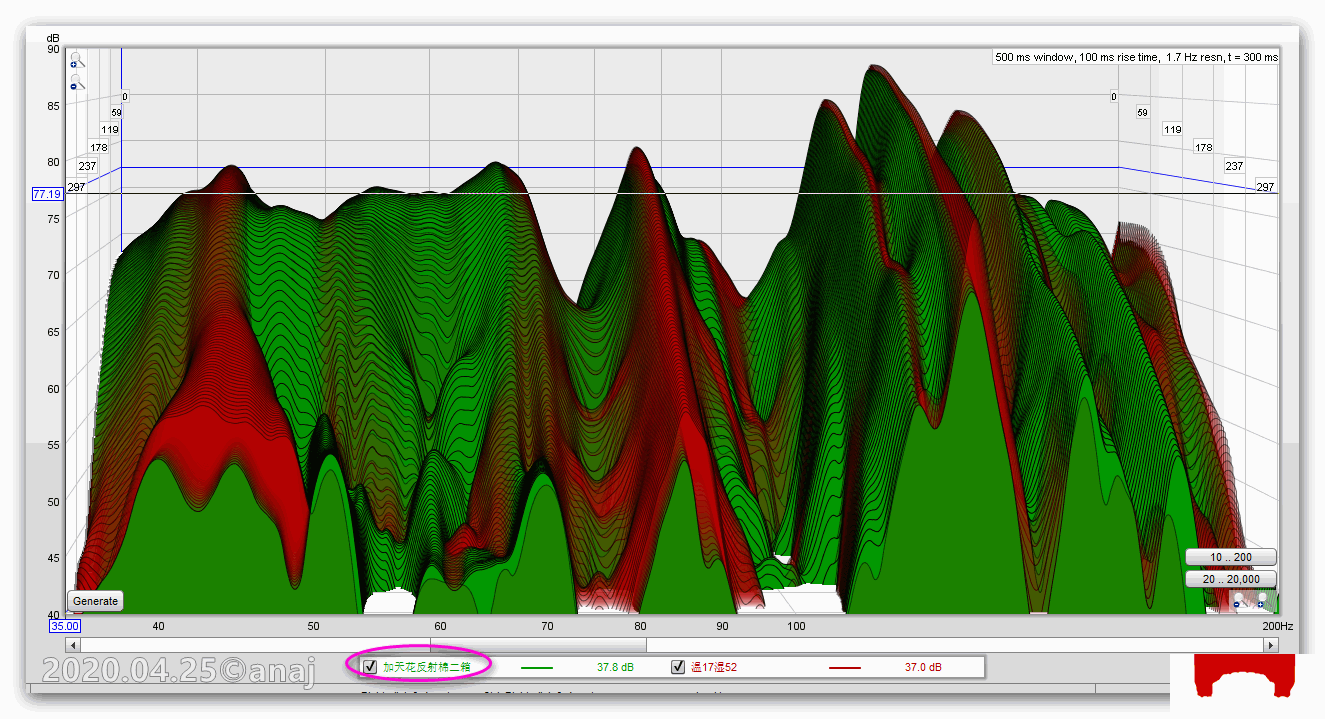
Task: Set frequency range to 20 .. 20,000
Action: [x=1230, y=579]
